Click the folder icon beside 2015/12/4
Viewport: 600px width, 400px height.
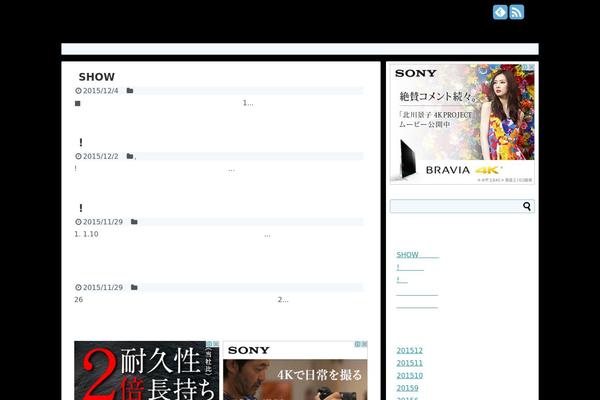pos(130,91)
